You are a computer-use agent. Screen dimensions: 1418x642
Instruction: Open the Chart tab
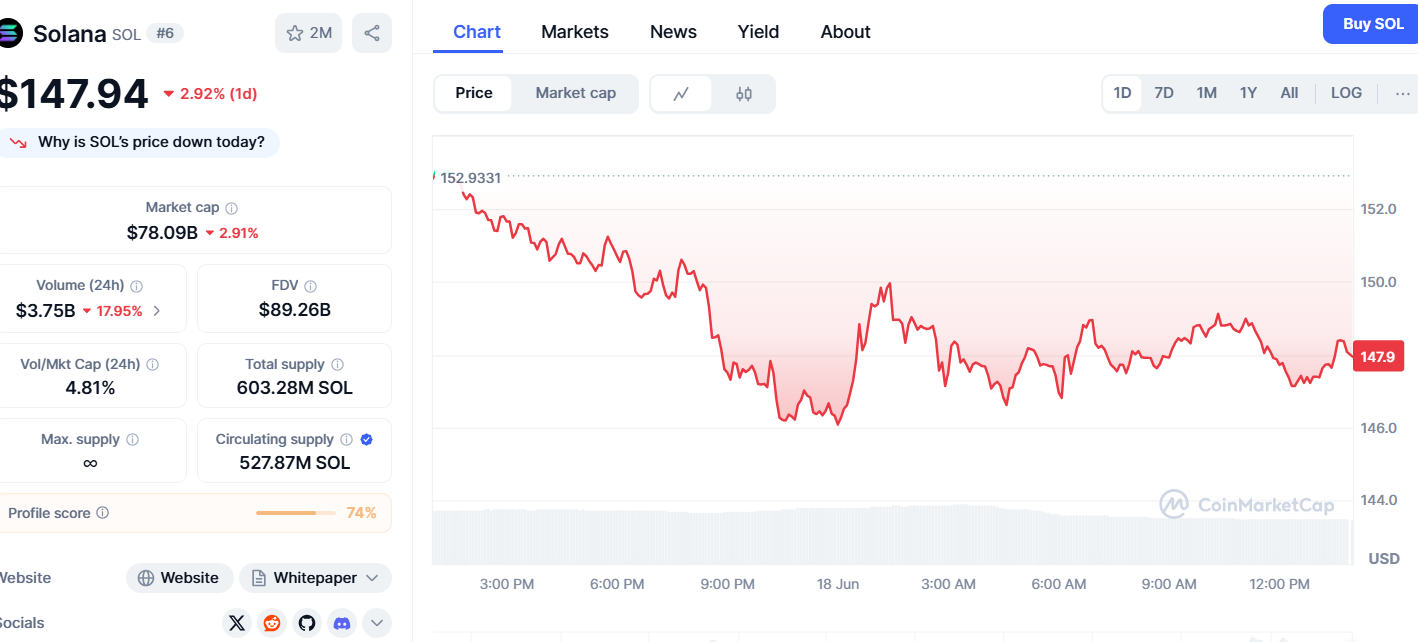(477, 32)
